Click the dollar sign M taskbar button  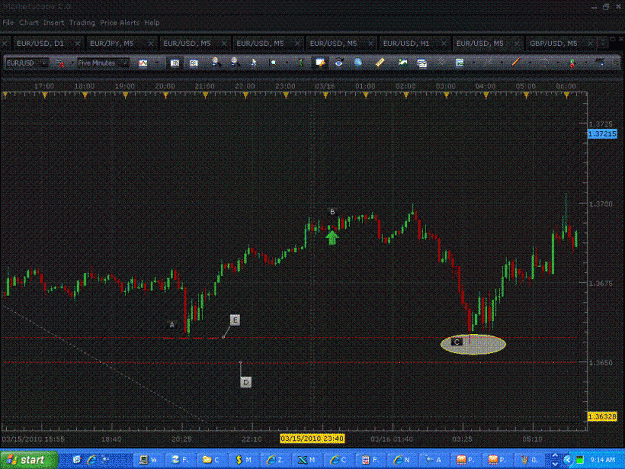(x=244, y=460)
